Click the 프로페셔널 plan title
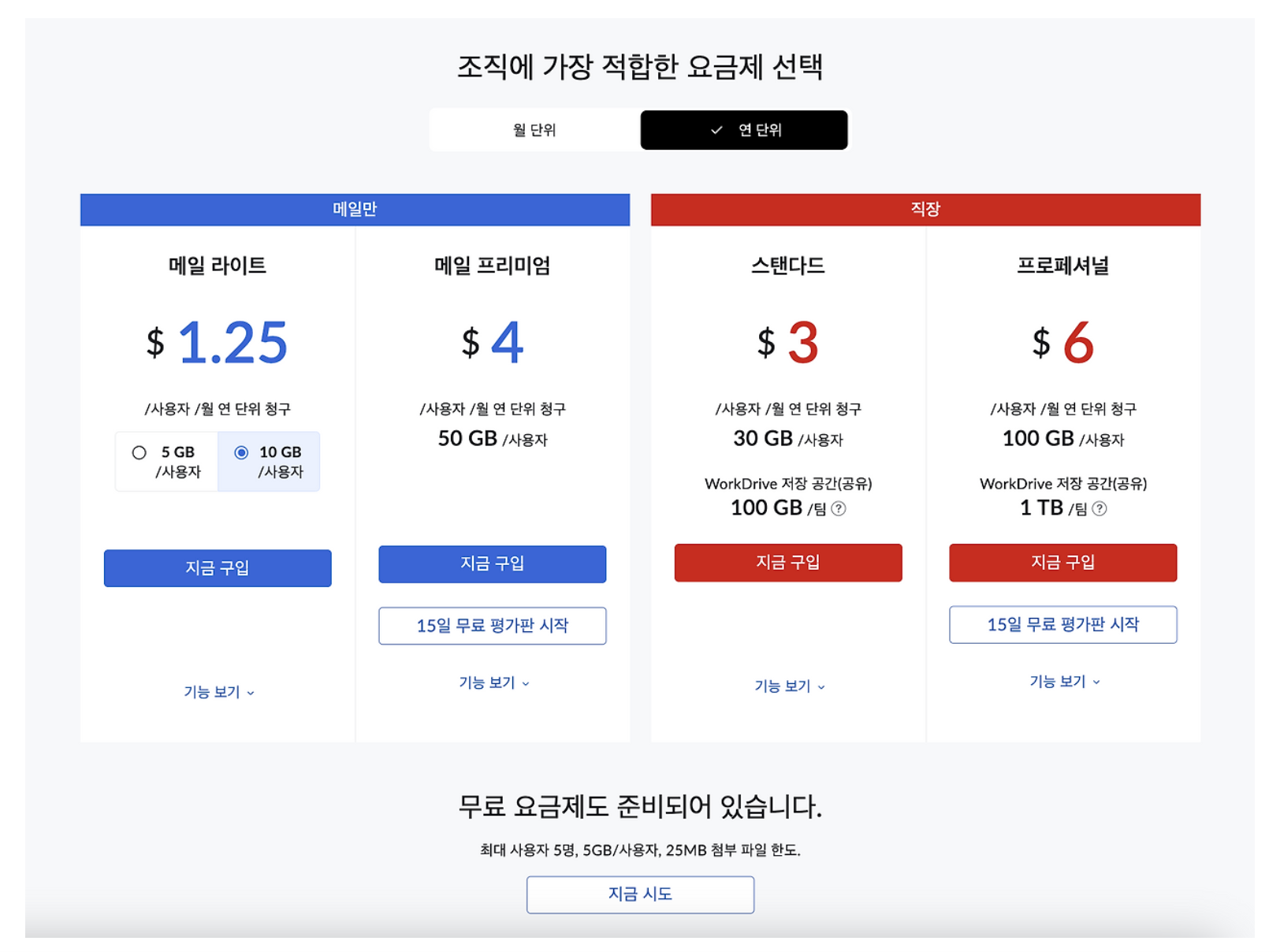The width and height of the screenshot is (1280, 952). coord(1063,266)
